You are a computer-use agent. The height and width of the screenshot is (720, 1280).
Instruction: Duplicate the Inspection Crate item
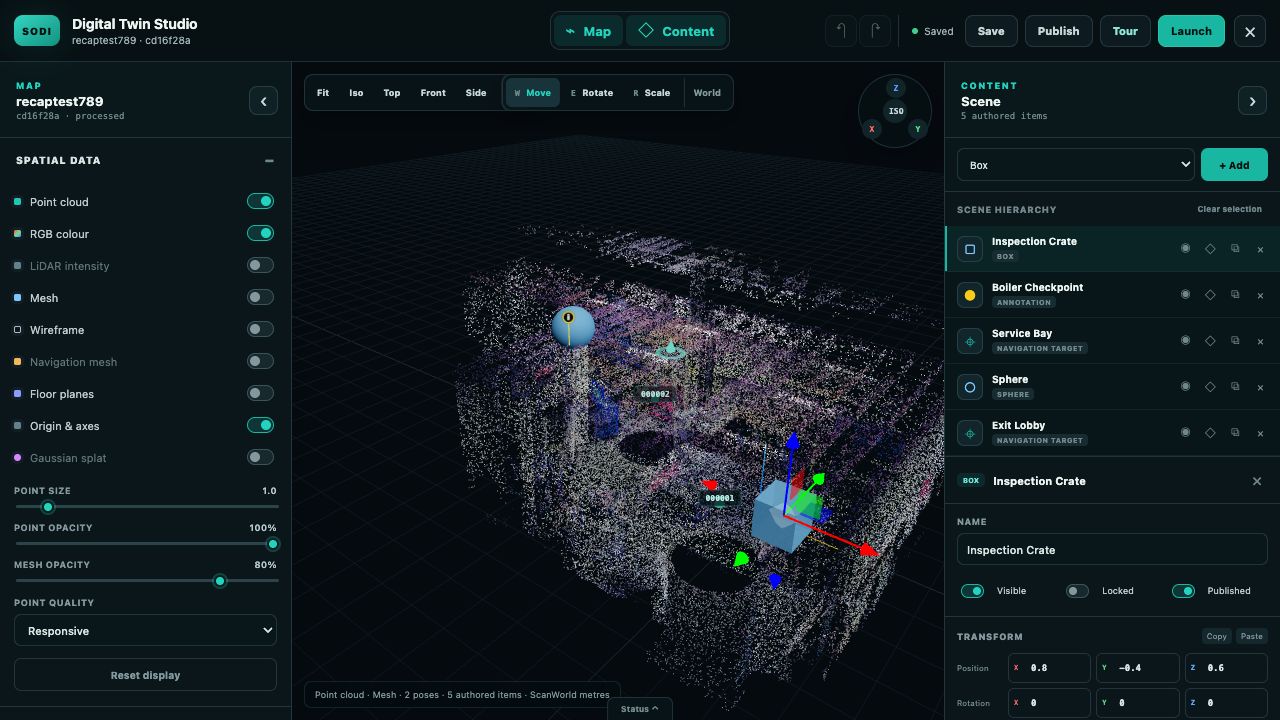(x=1235, y=249)
